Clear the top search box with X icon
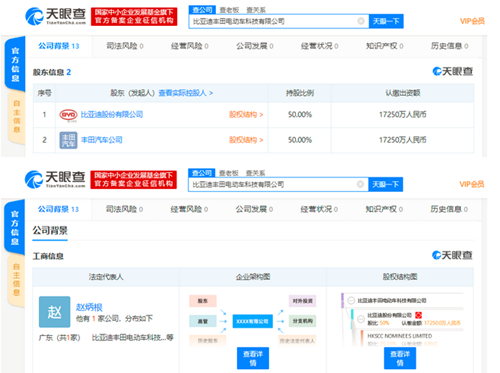The width and height of the screenshot is (500, 373). (361, 21)
